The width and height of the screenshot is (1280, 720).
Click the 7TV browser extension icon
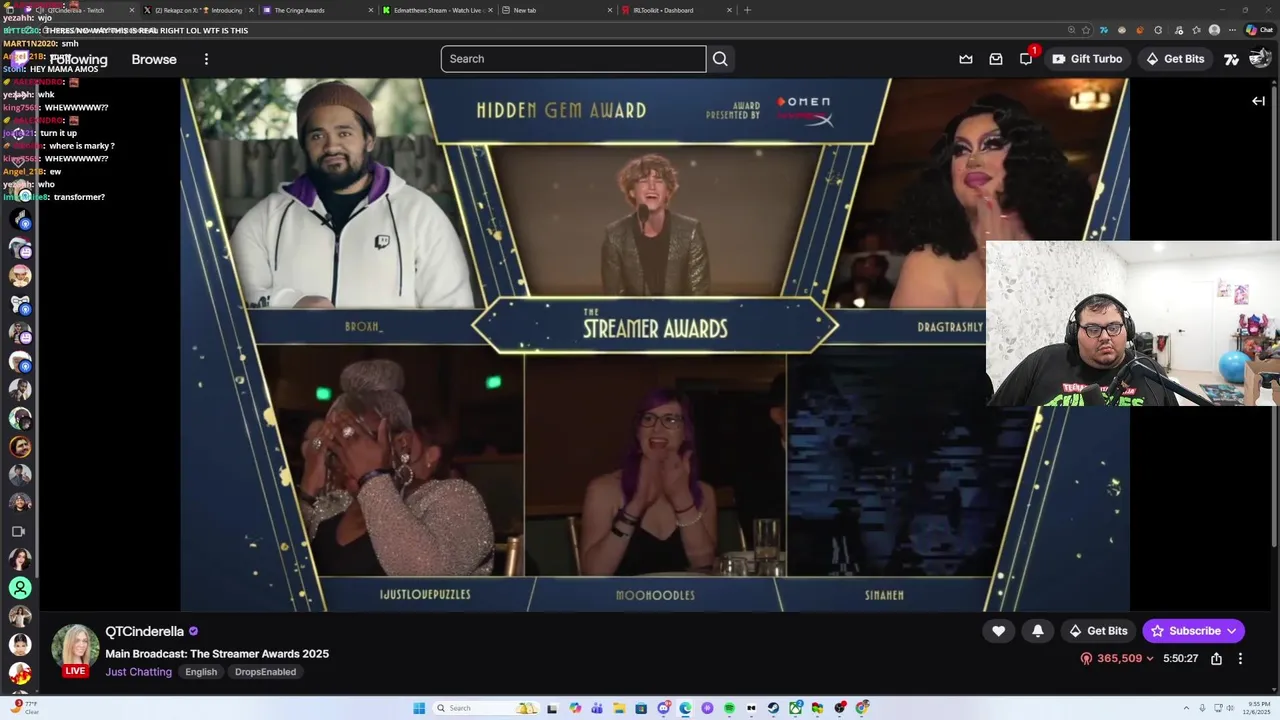click(x=1104, y=30)
